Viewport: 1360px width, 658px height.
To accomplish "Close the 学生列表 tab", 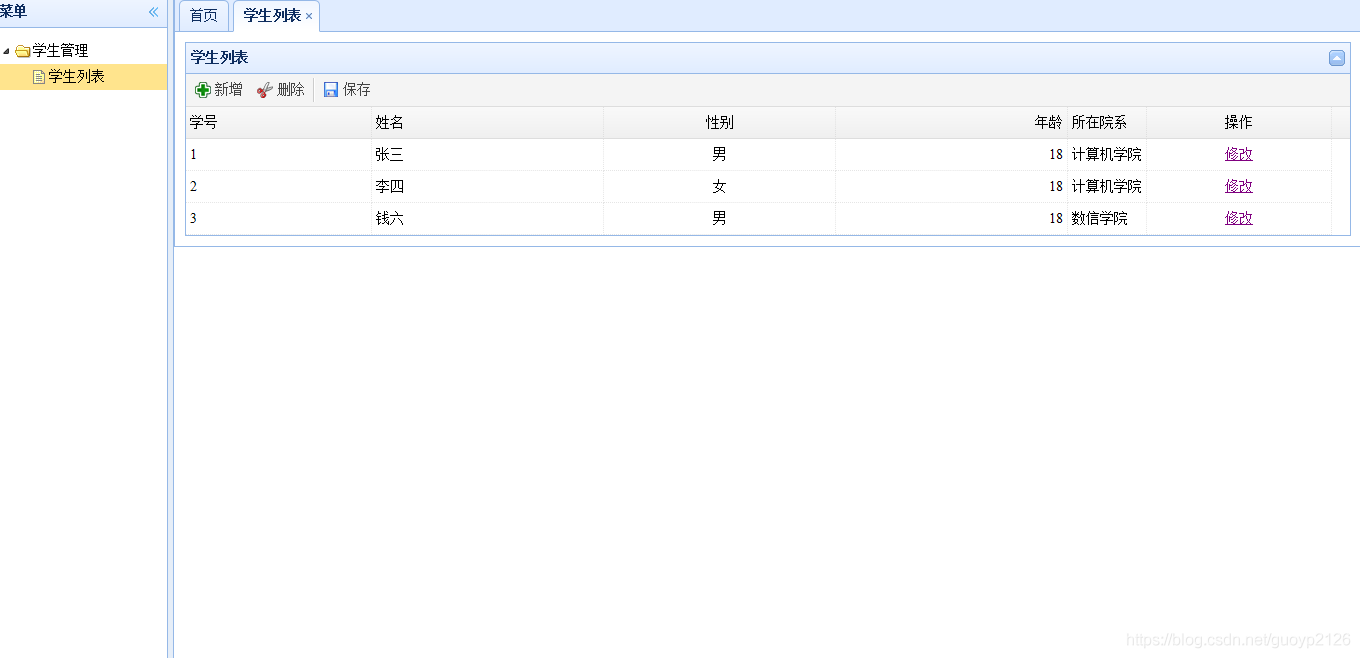I will click(309, 17).
